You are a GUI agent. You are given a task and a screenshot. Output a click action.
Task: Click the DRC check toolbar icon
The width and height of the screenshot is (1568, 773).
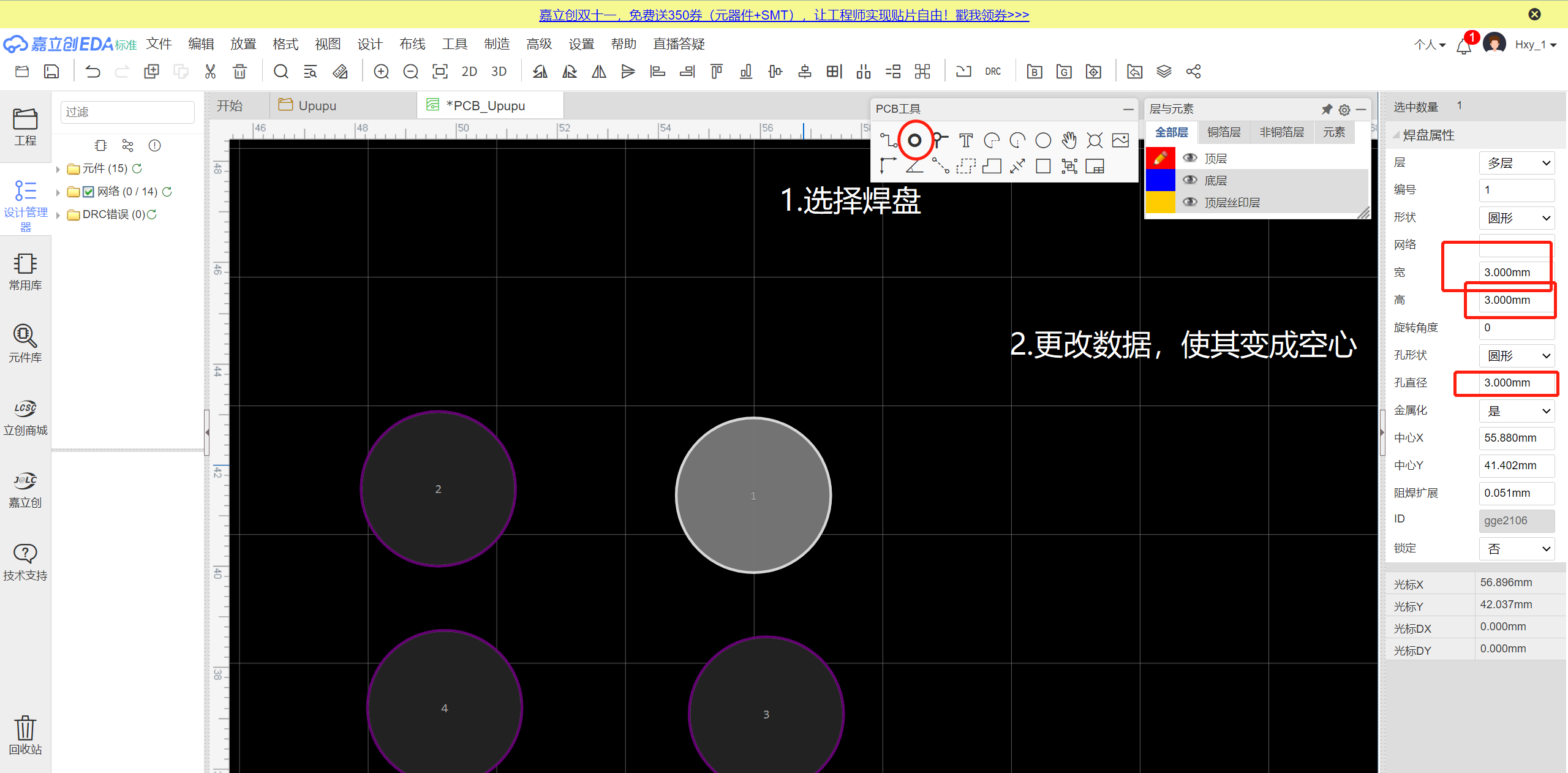pyautogui.click(x=993, y=72)
